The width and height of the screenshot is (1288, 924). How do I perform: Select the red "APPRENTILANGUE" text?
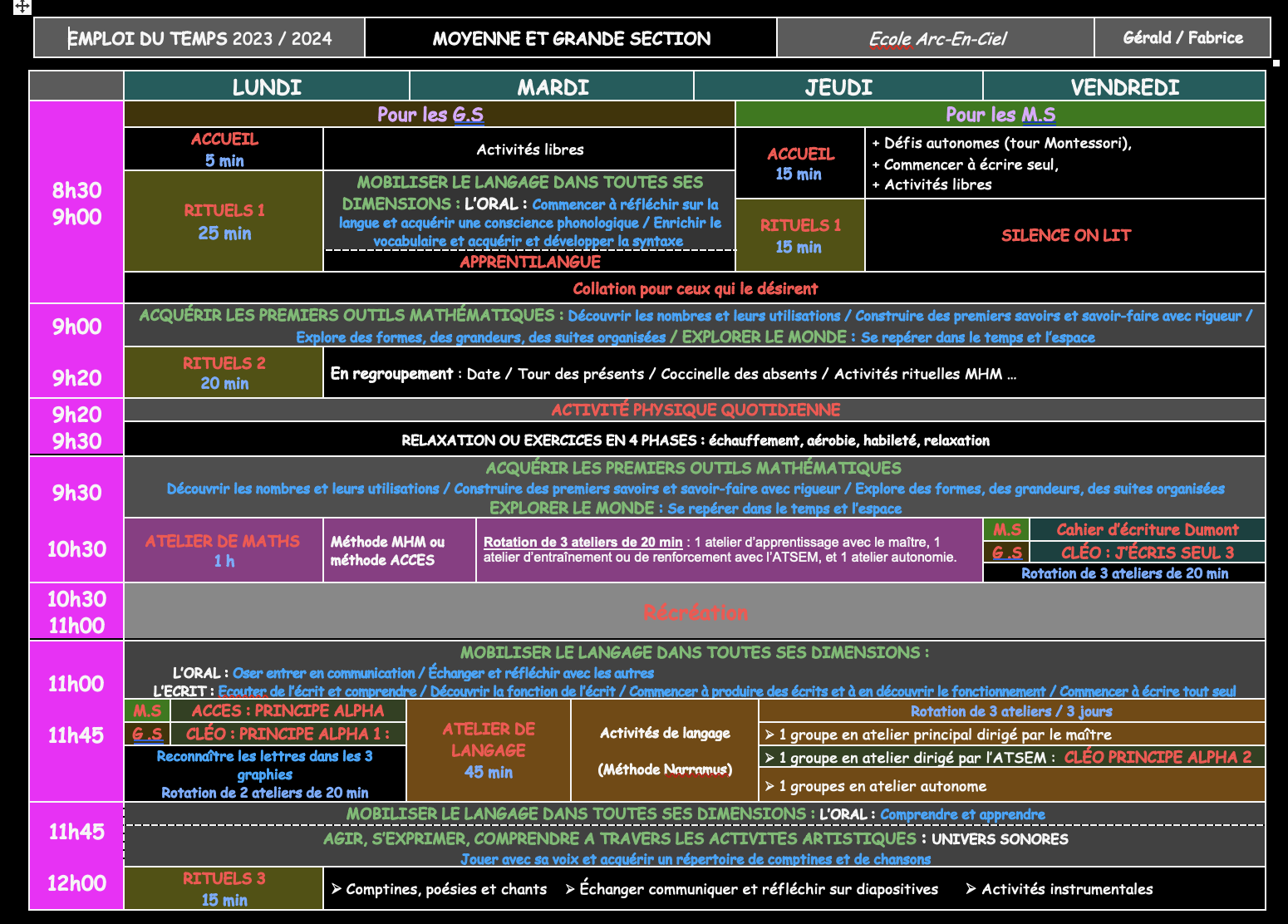(x=529, y=262)
